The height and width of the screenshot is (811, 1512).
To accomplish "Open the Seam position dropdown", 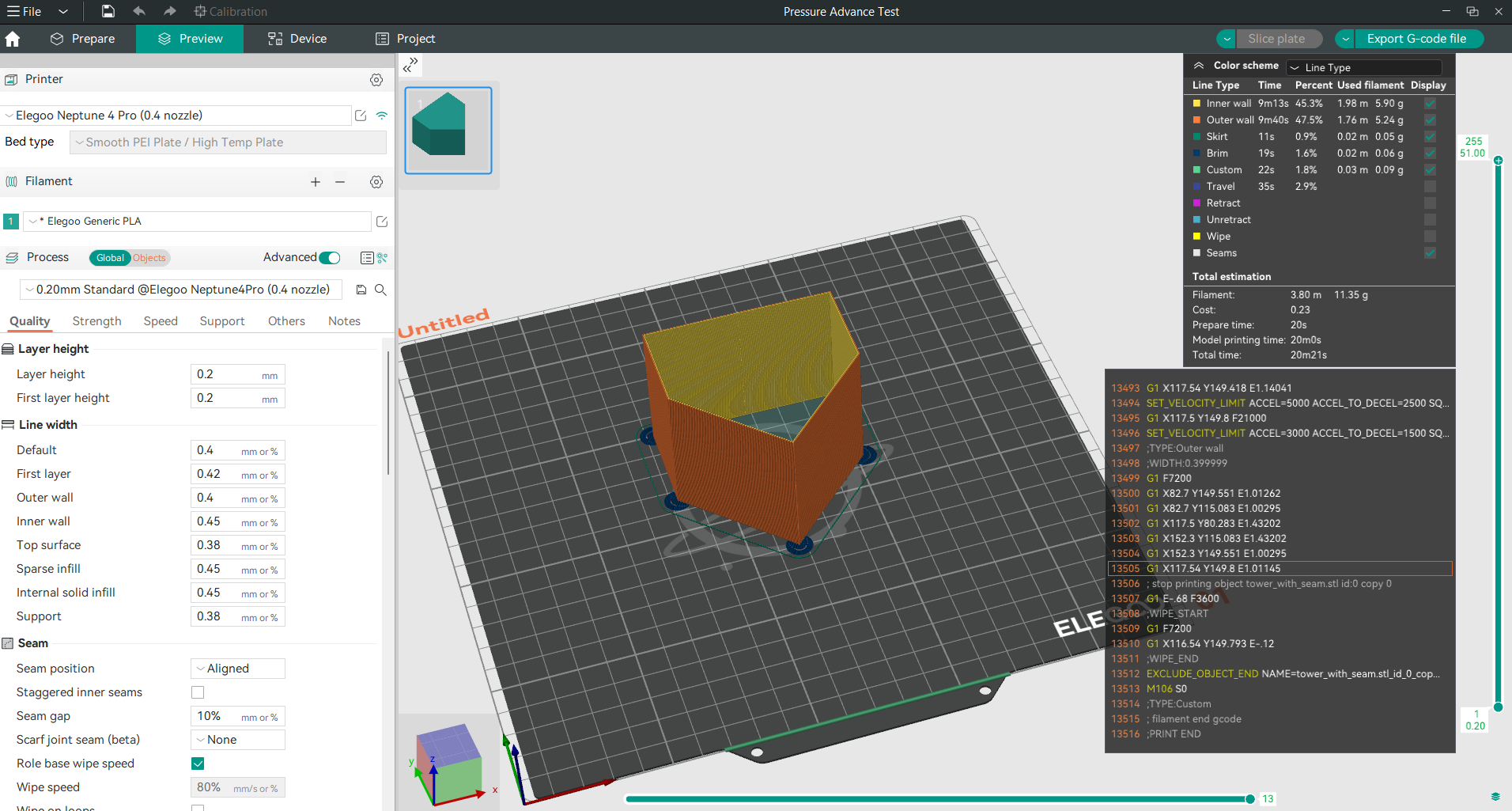I will 238,669.
